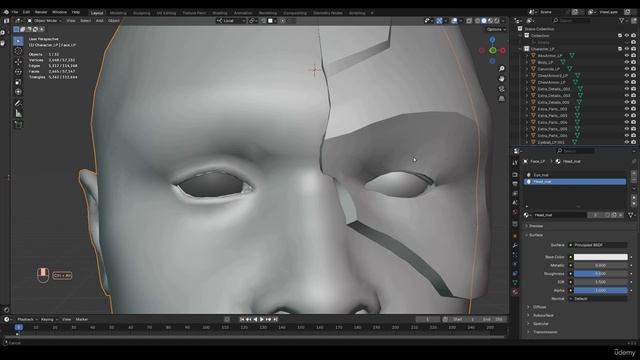
Task: Open the Material properties tab
Action: click(515, 292)
